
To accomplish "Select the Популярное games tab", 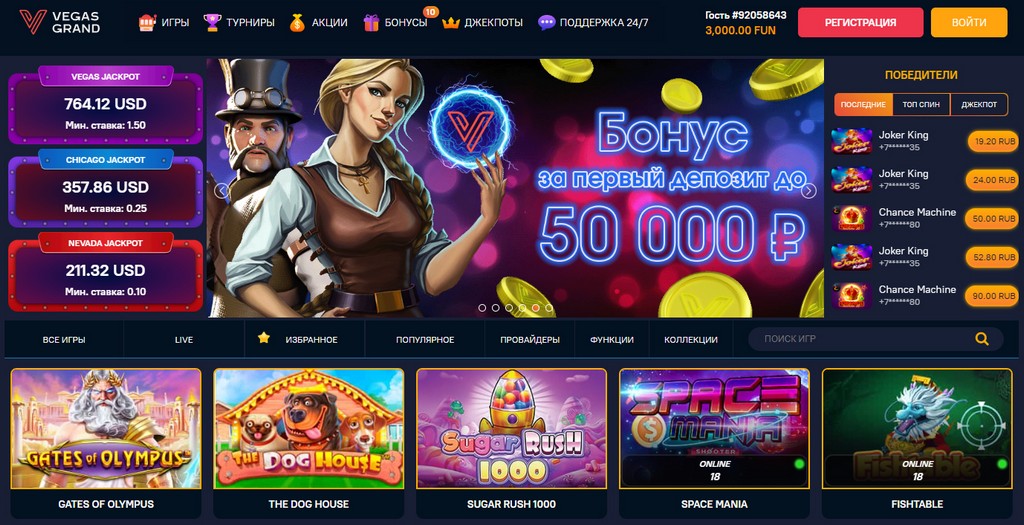I will click(424, 340).
